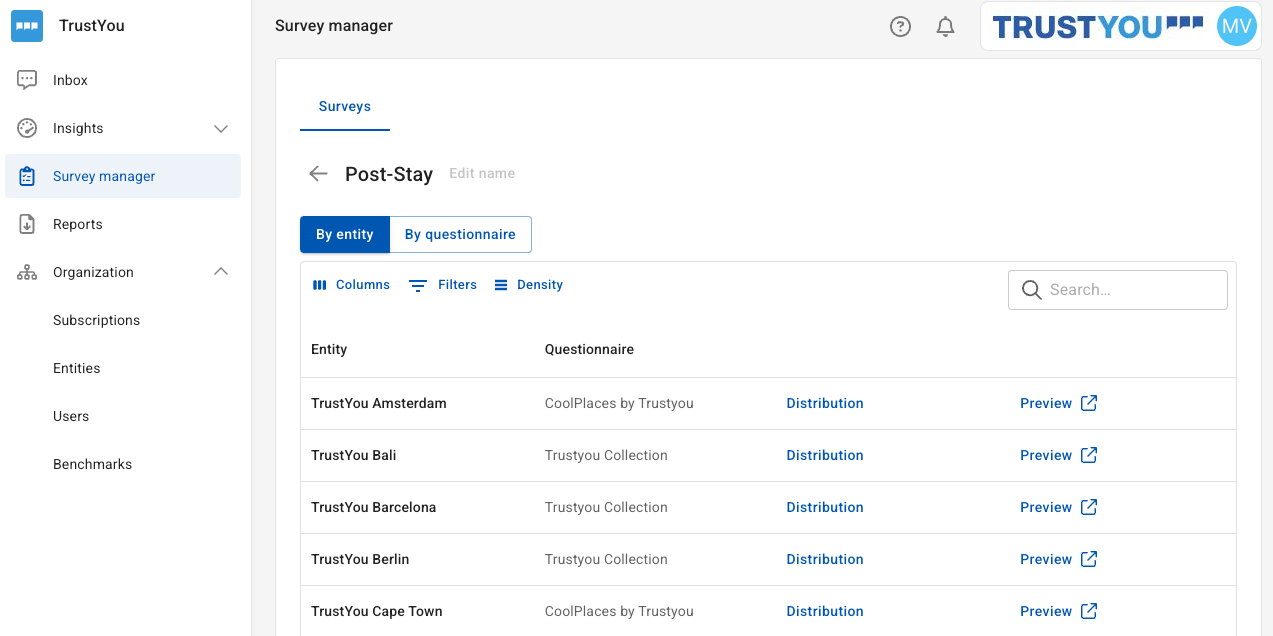Open Distribution for TrustYou Berlin
Image resolution: width=1273 pixels, height=636 pixels.
[825, 559]
